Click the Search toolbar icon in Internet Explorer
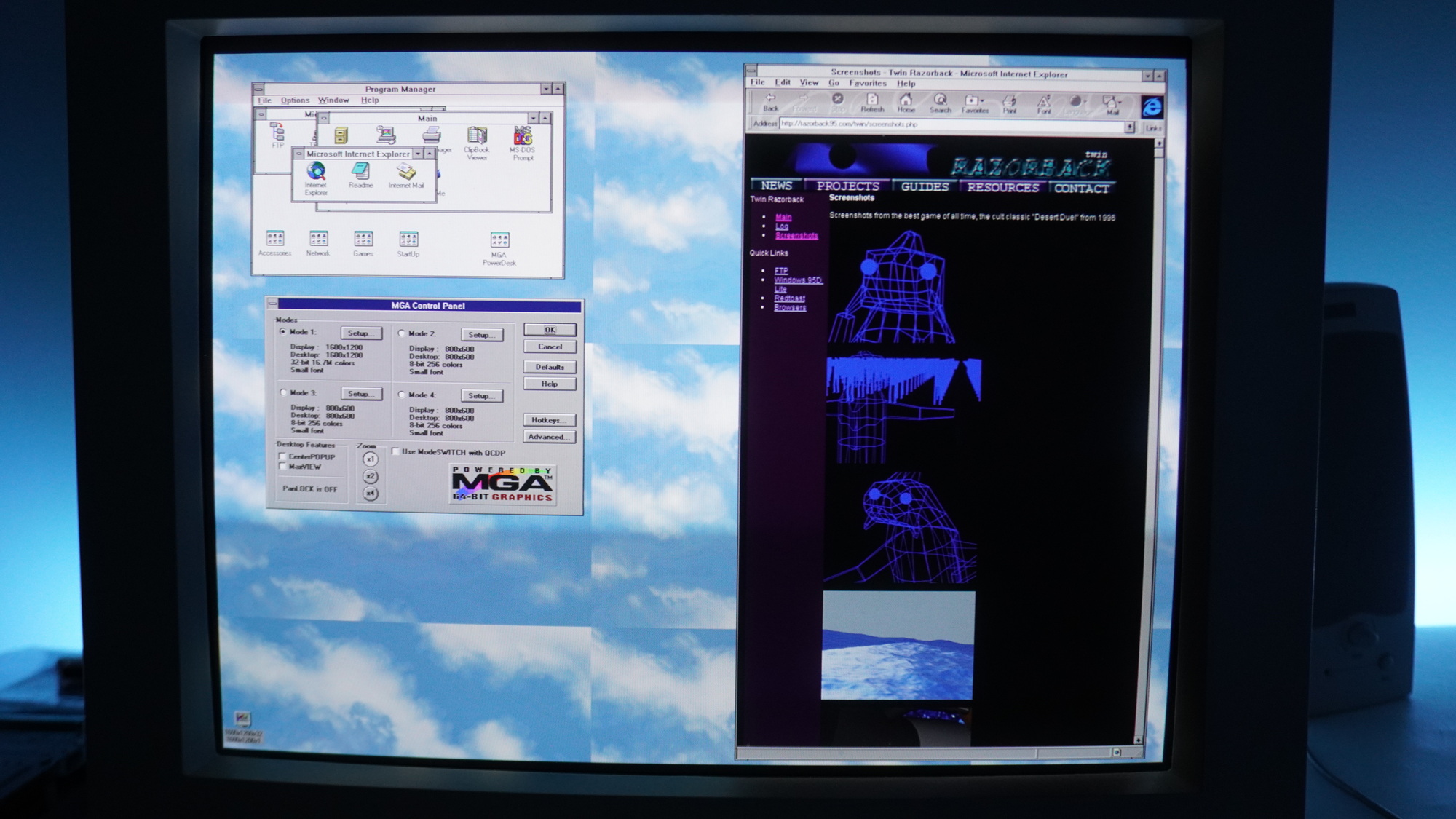 [x=941, y=103]
